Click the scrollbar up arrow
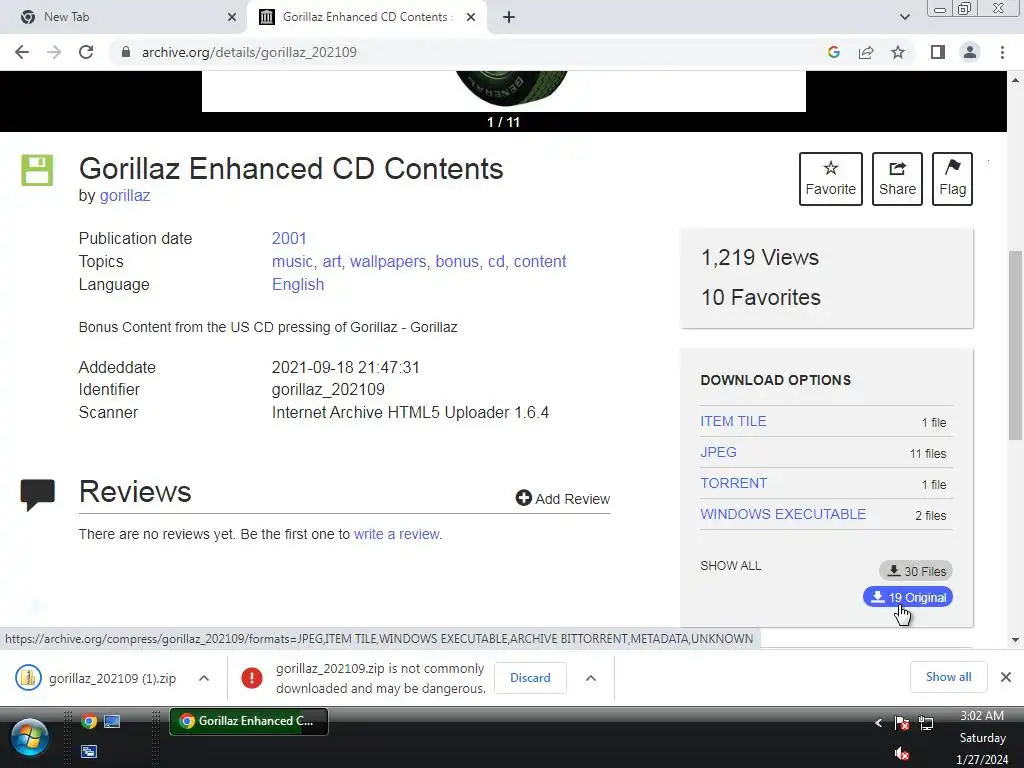The image size is (1024, 768). click(x=1015, y=80)
